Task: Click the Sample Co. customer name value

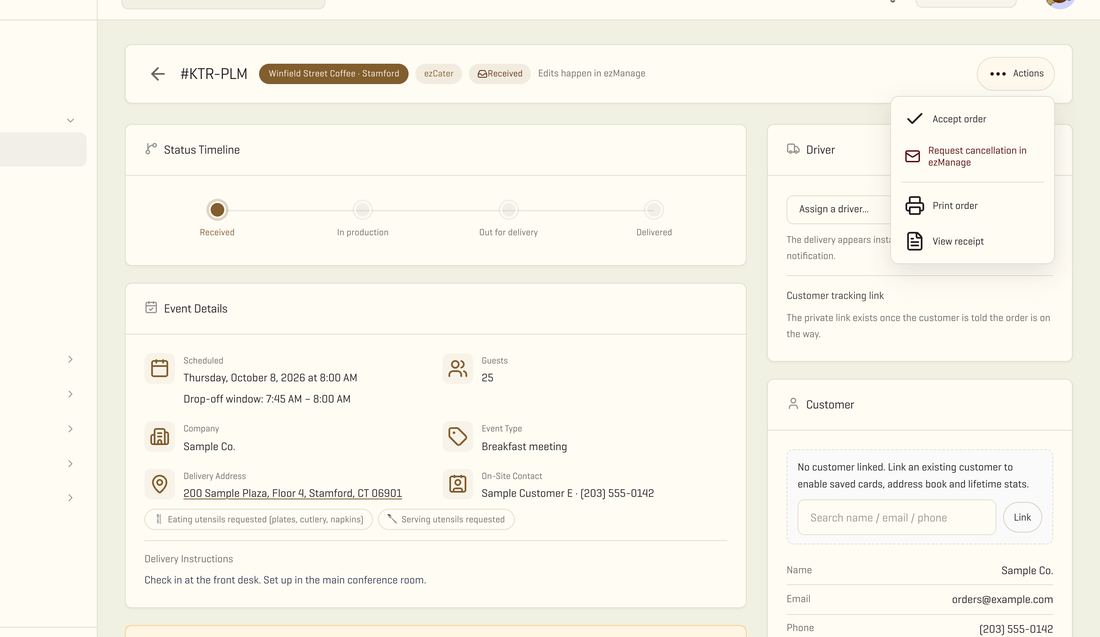Action: coord(1027,570)
